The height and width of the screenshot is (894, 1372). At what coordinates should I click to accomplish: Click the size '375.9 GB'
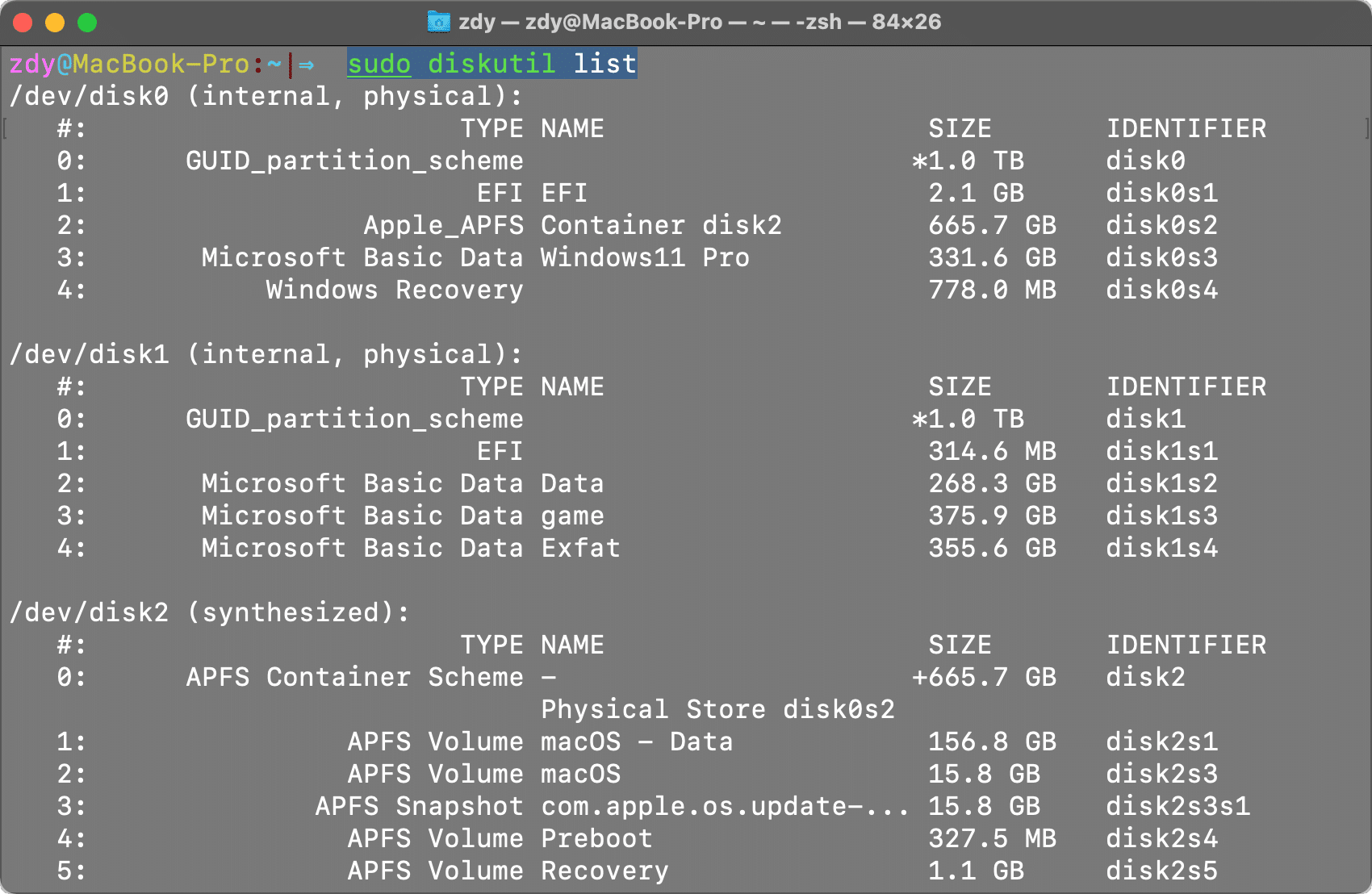[x=993, y=516]
